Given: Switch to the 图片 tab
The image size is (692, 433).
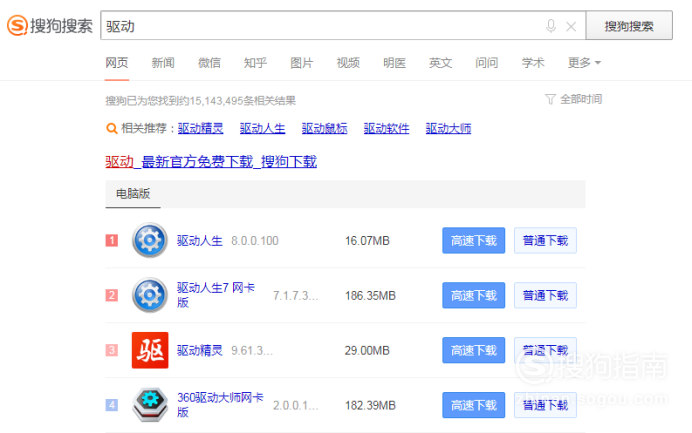Looking at the screenshot, I should pyautogui.click(x=301, y=63).
